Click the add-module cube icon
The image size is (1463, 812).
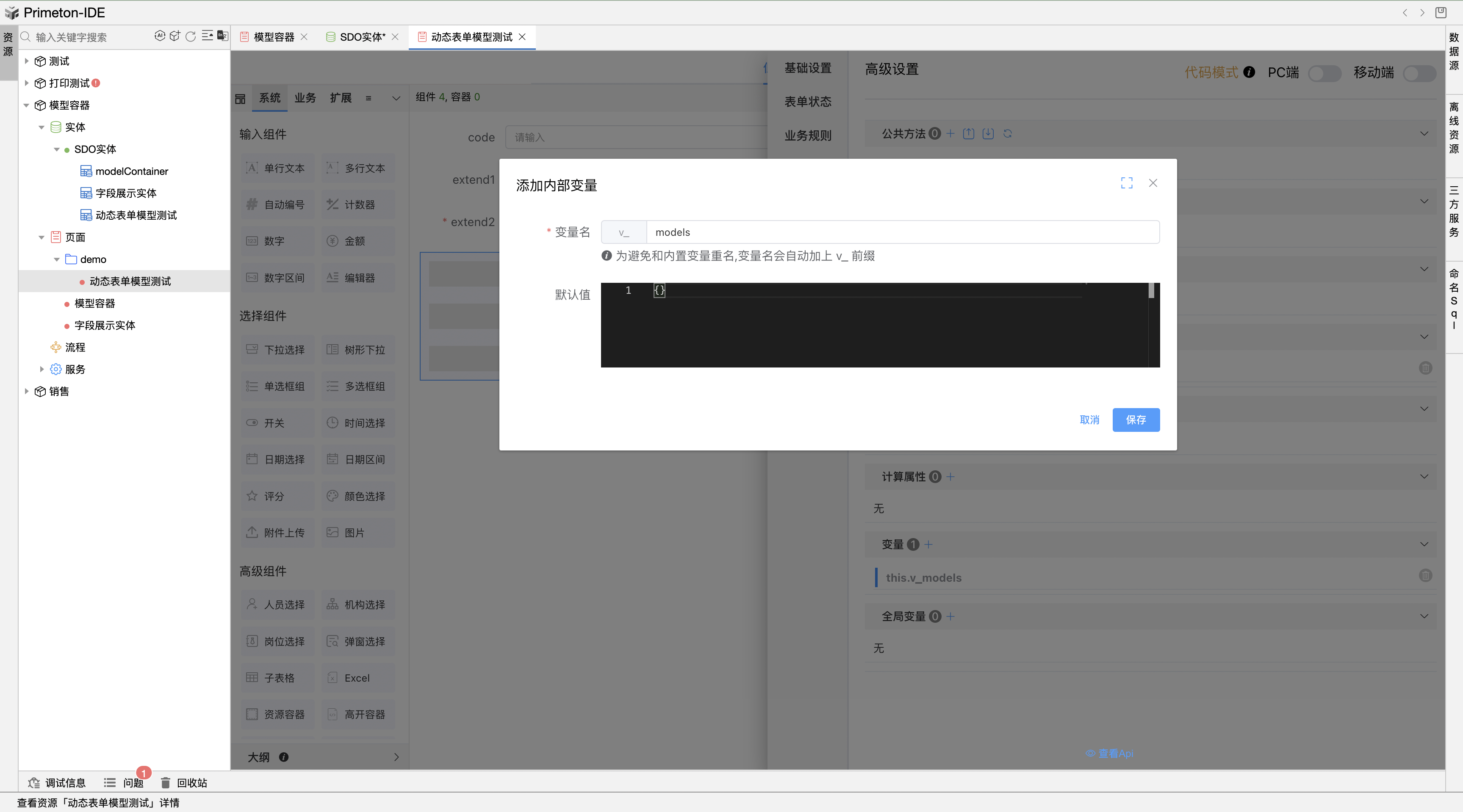tap(175, 36)
